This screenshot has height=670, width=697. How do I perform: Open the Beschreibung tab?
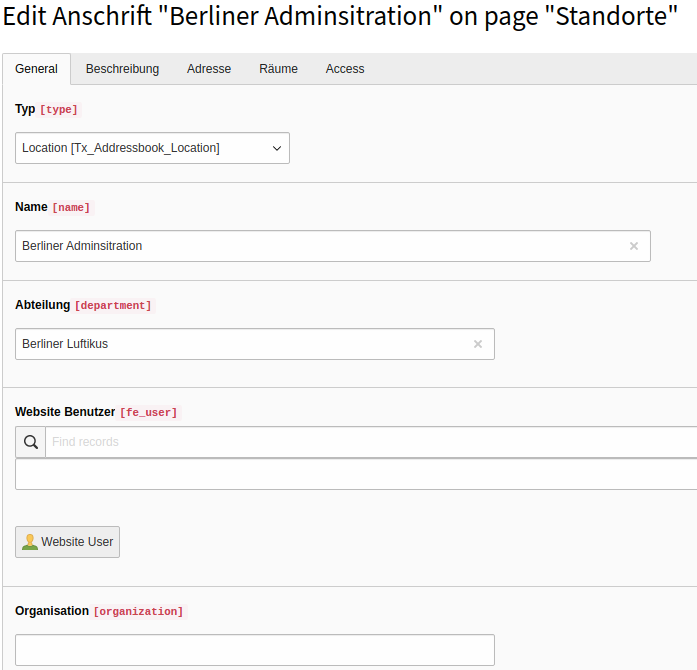[x=122, y=69]
